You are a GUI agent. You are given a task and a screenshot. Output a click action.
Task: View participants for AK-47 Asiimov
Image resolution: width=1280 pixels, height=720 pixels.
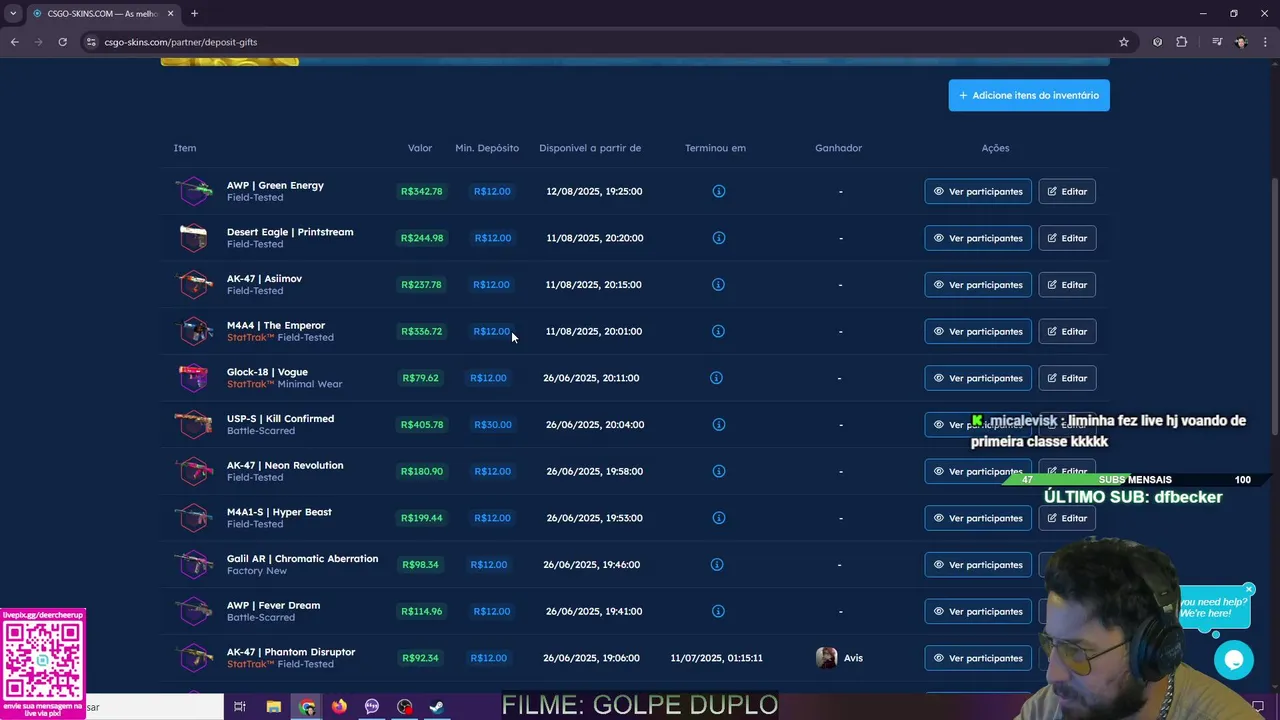pos(978,285)
